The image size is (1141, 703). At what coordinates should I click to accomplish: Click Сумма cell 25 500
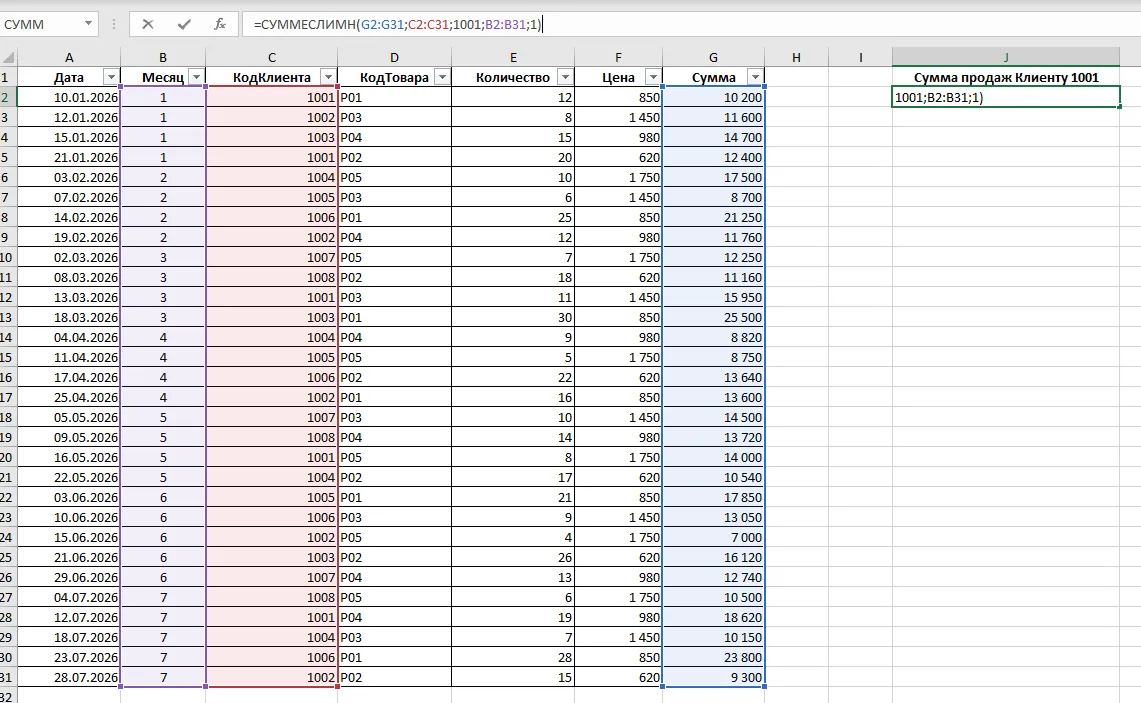point(713,317)
